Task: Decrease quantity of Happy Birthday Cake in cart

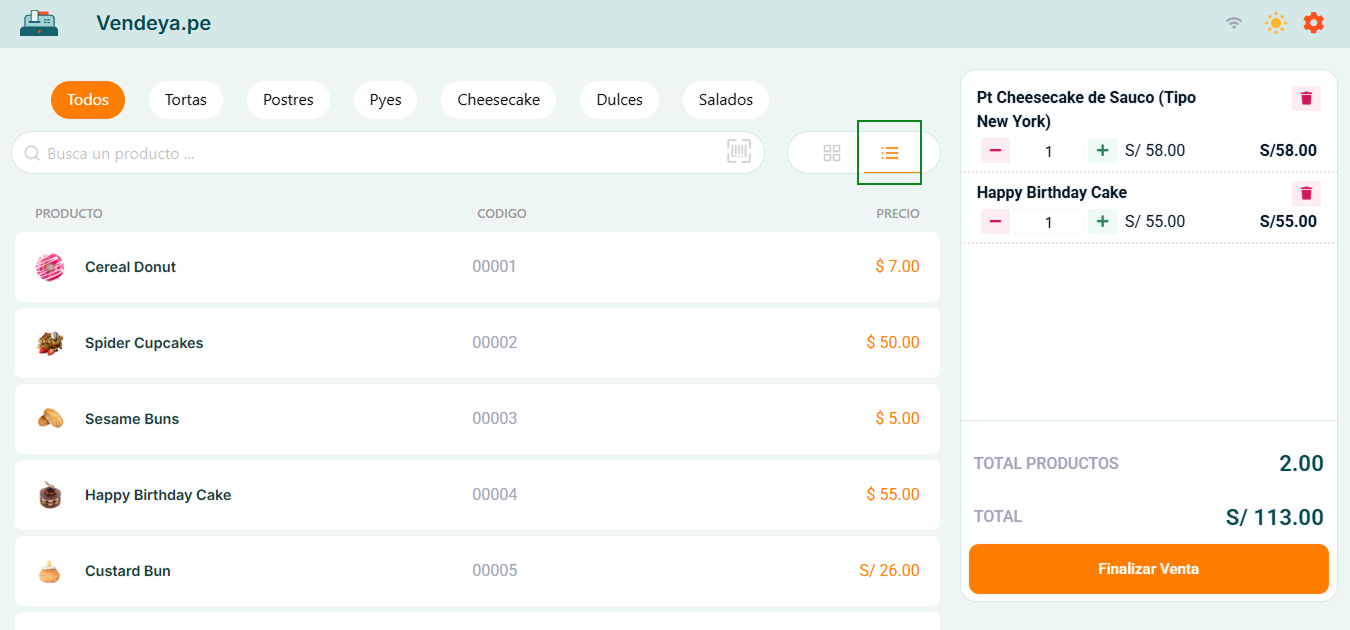Action: point(995,222)
